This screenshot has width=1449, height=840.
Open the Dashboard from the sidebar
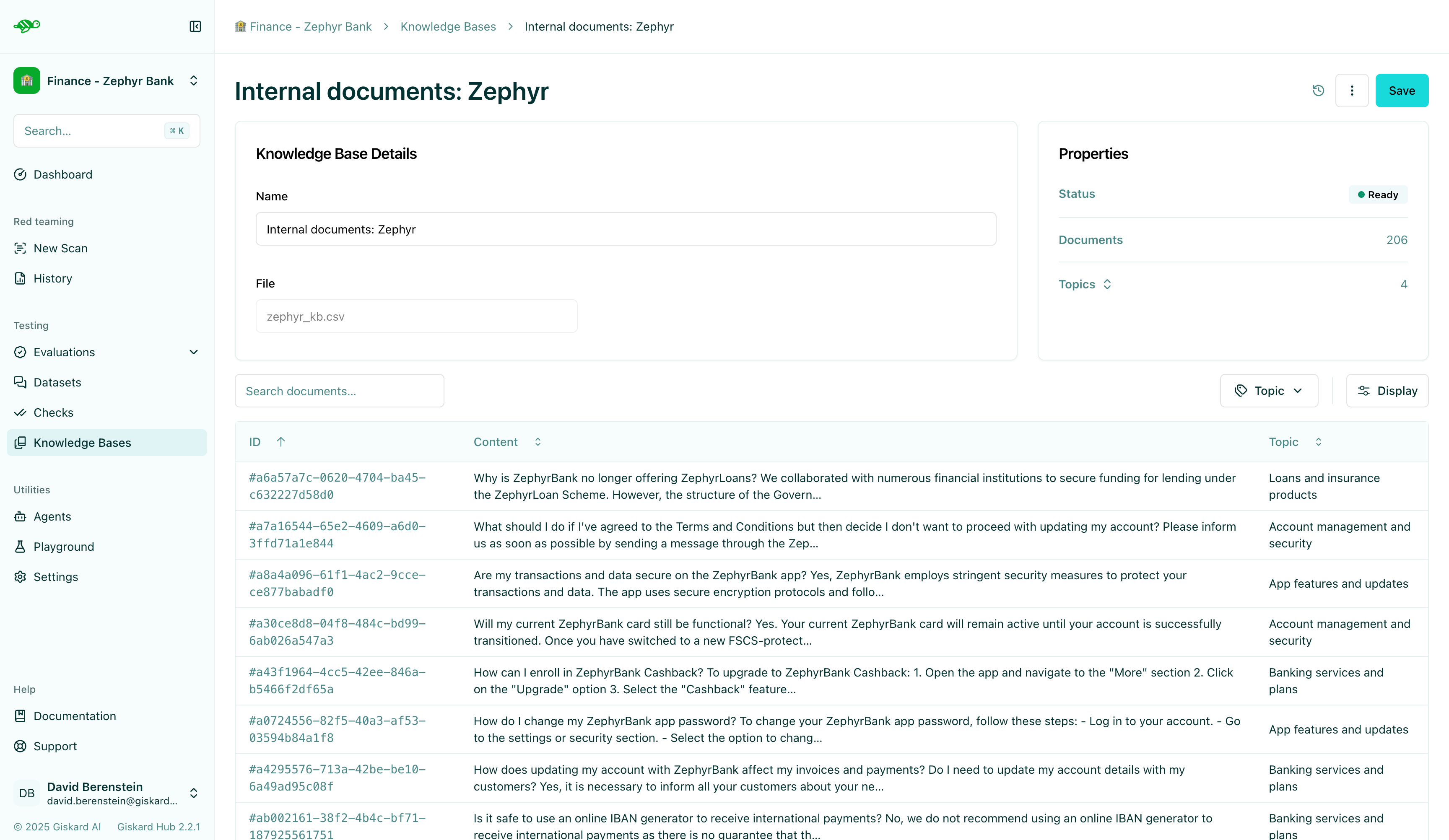click(62, 174)
